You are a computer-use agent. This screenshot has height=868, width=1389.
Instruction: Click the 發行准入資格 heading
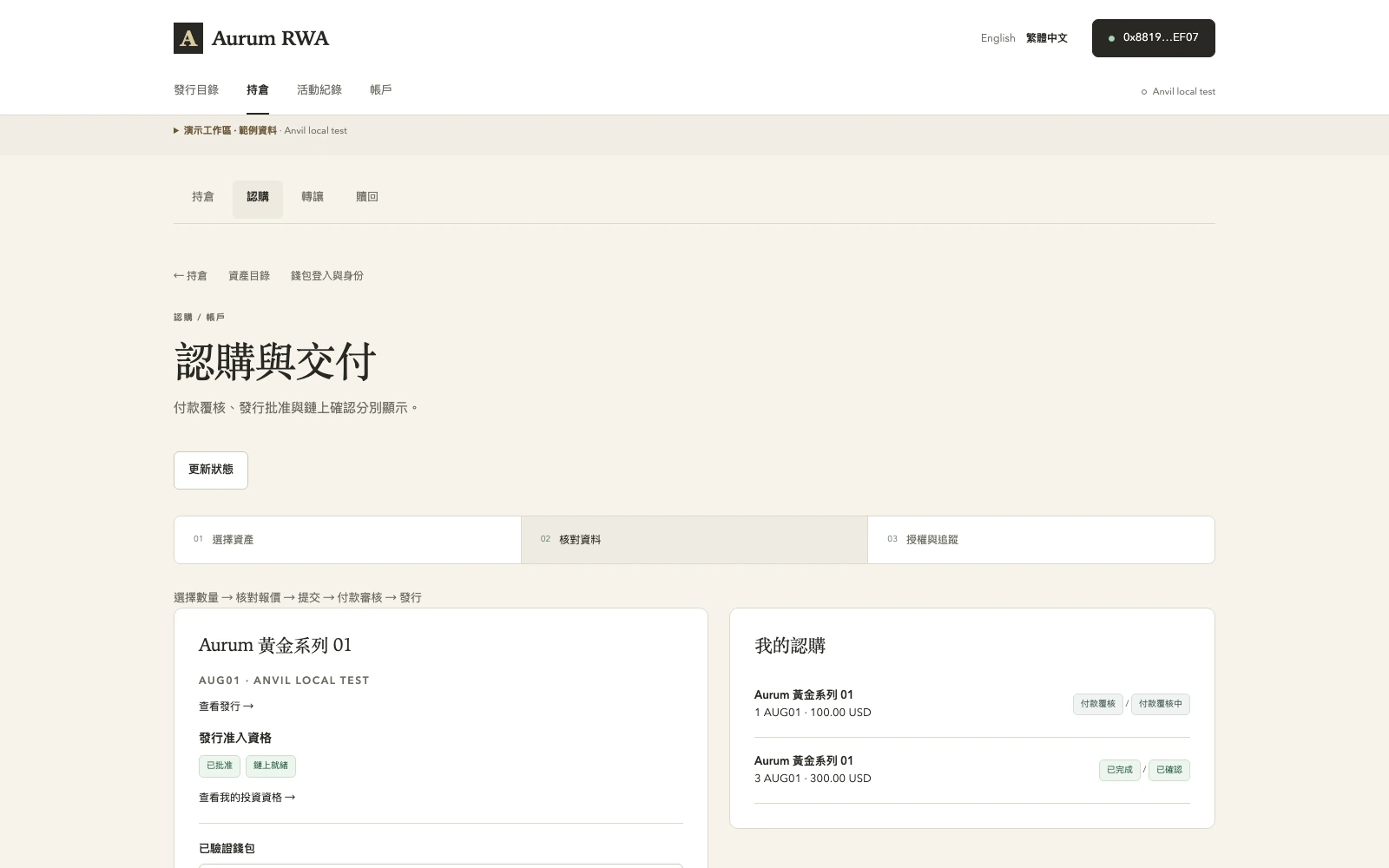point(235,738)
